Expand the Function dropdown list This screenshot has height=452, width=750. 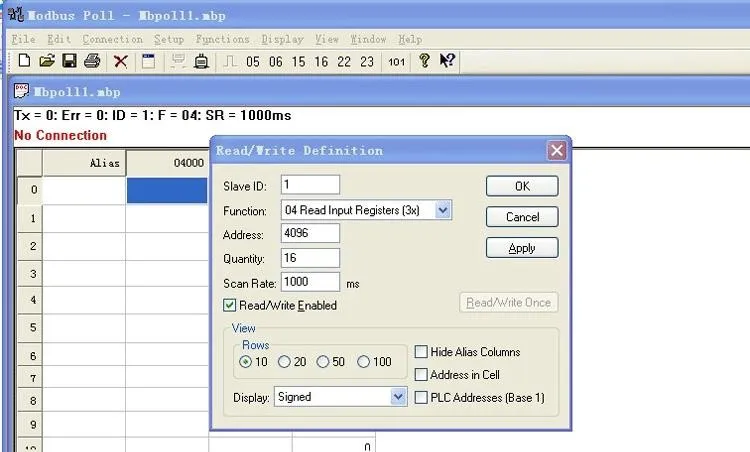(x=443, y=210)
